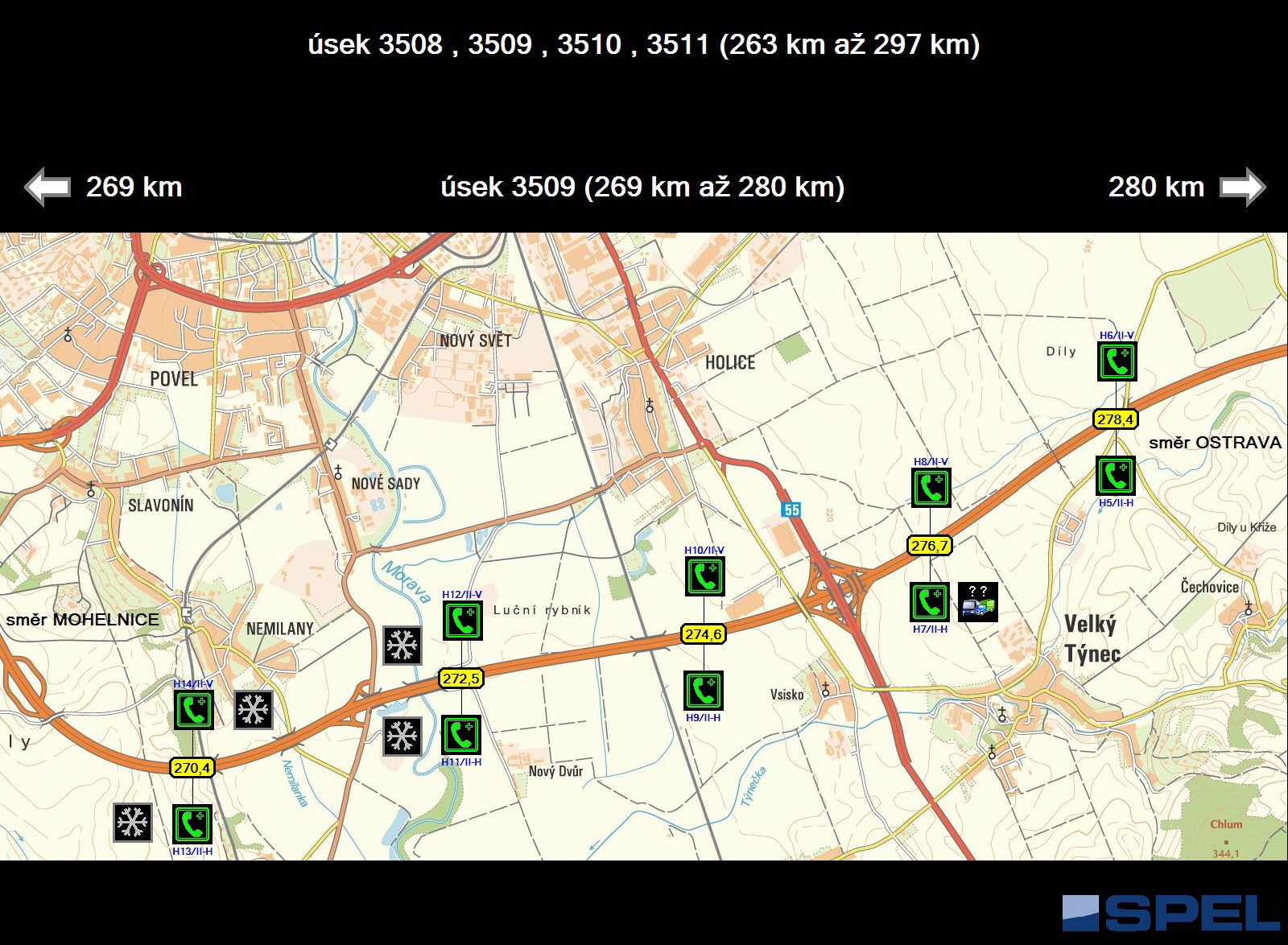Click the vehicle counter icon with question marks
Image resolution: width=1288 pixels, height=945 pixels.
coord(977,602)
